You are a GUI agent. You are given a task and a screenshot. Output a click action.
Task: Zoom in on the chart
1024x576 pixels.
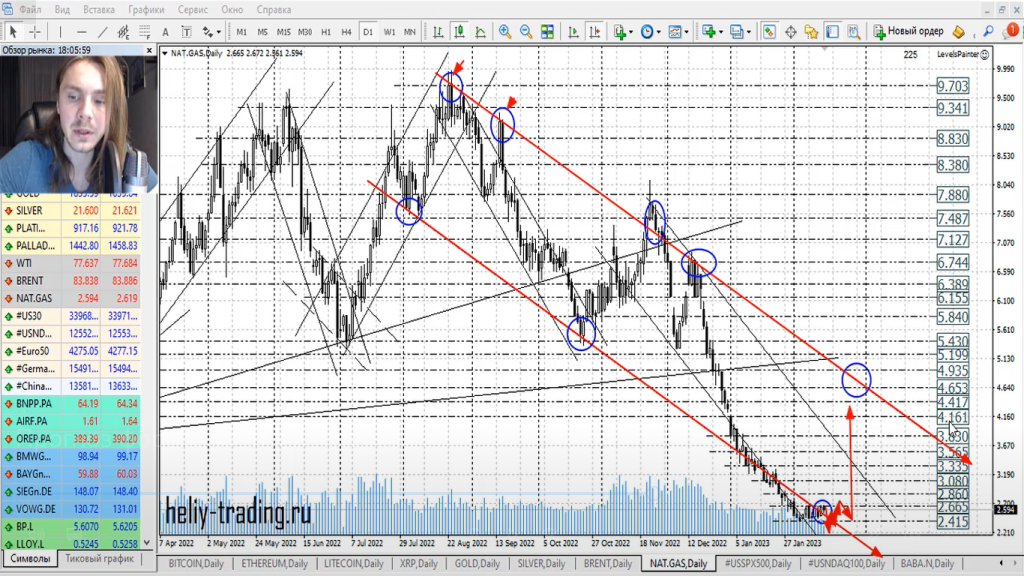click(506, 32)
